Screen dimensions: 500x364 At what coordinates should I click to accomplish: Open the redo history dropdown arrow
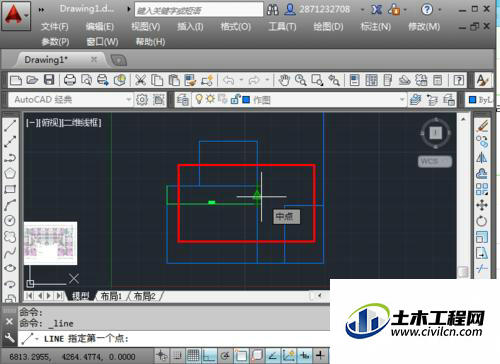(267, 80)
